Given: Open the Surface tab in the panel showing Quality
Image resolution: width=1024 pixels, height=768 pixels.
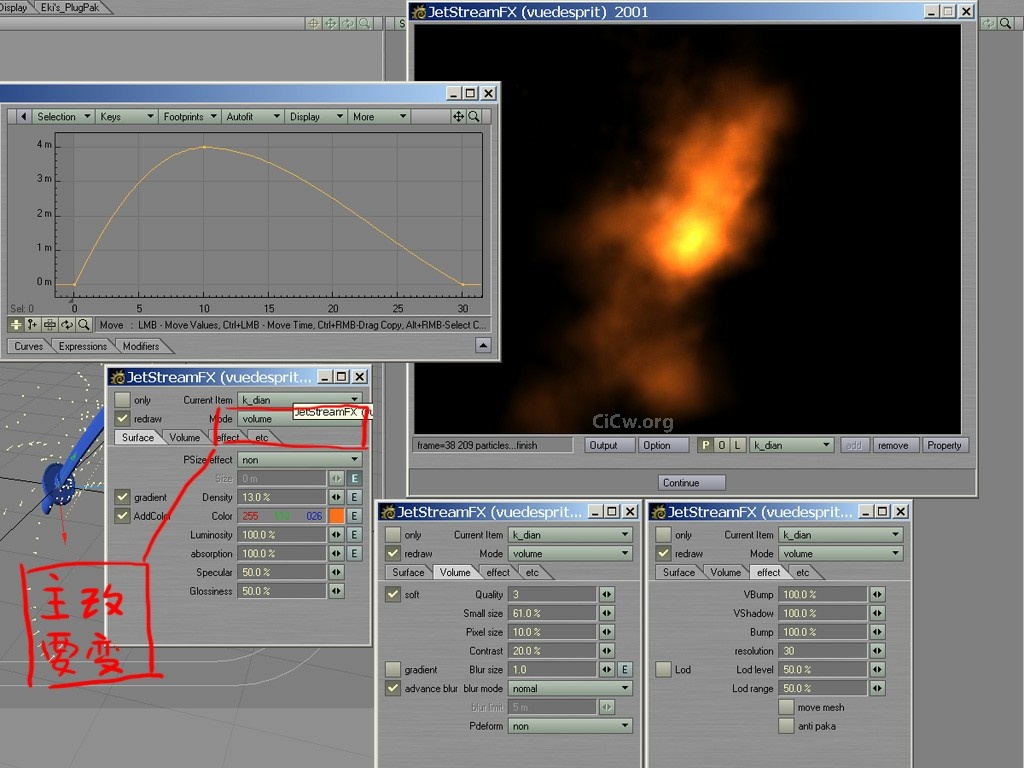Looking at the screenshot, I should [408, 573].
